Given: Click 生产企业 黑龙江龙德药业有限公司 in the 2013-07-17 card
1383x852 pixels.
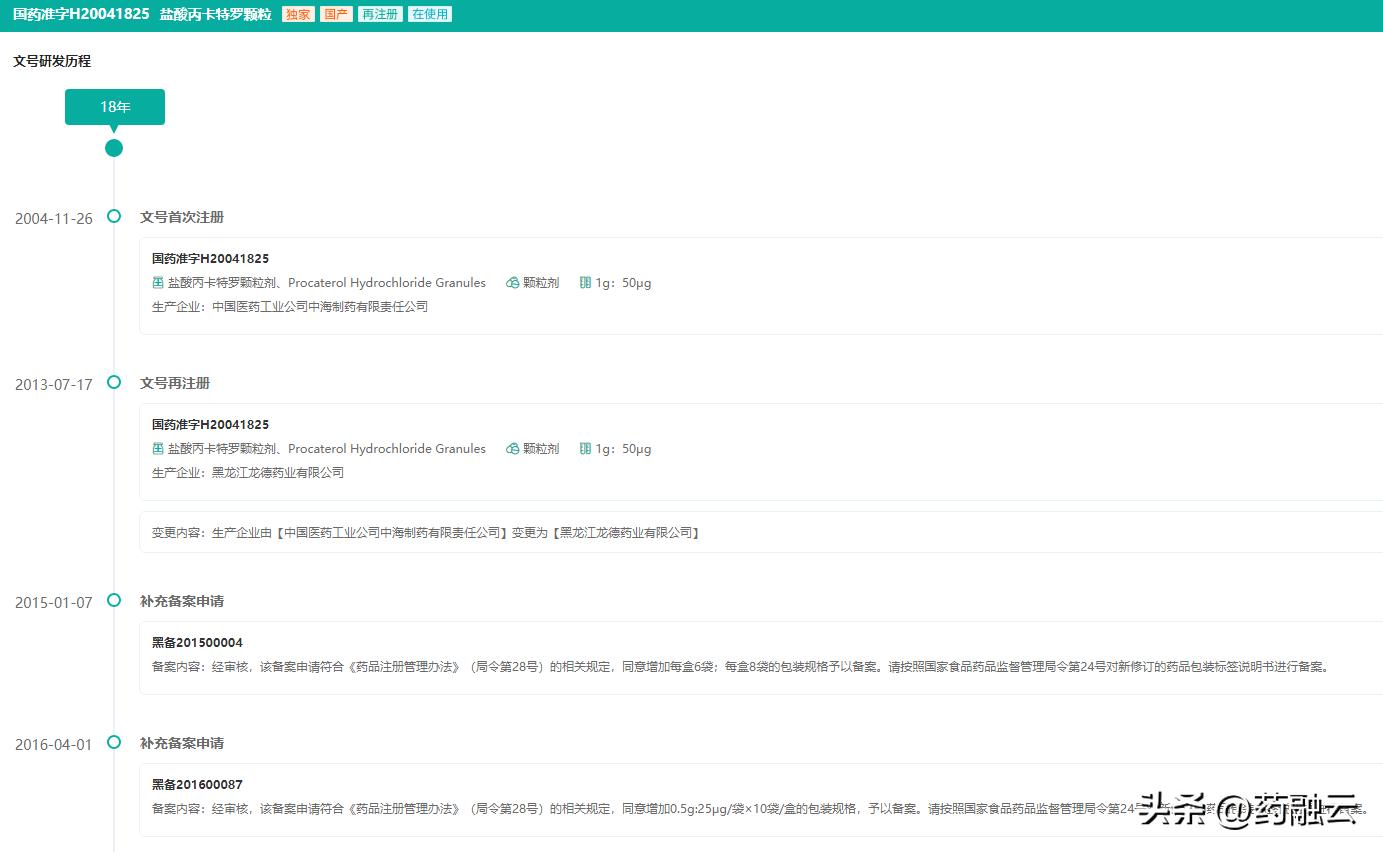Looking at the screenshot, I should [x=248, y=473].
